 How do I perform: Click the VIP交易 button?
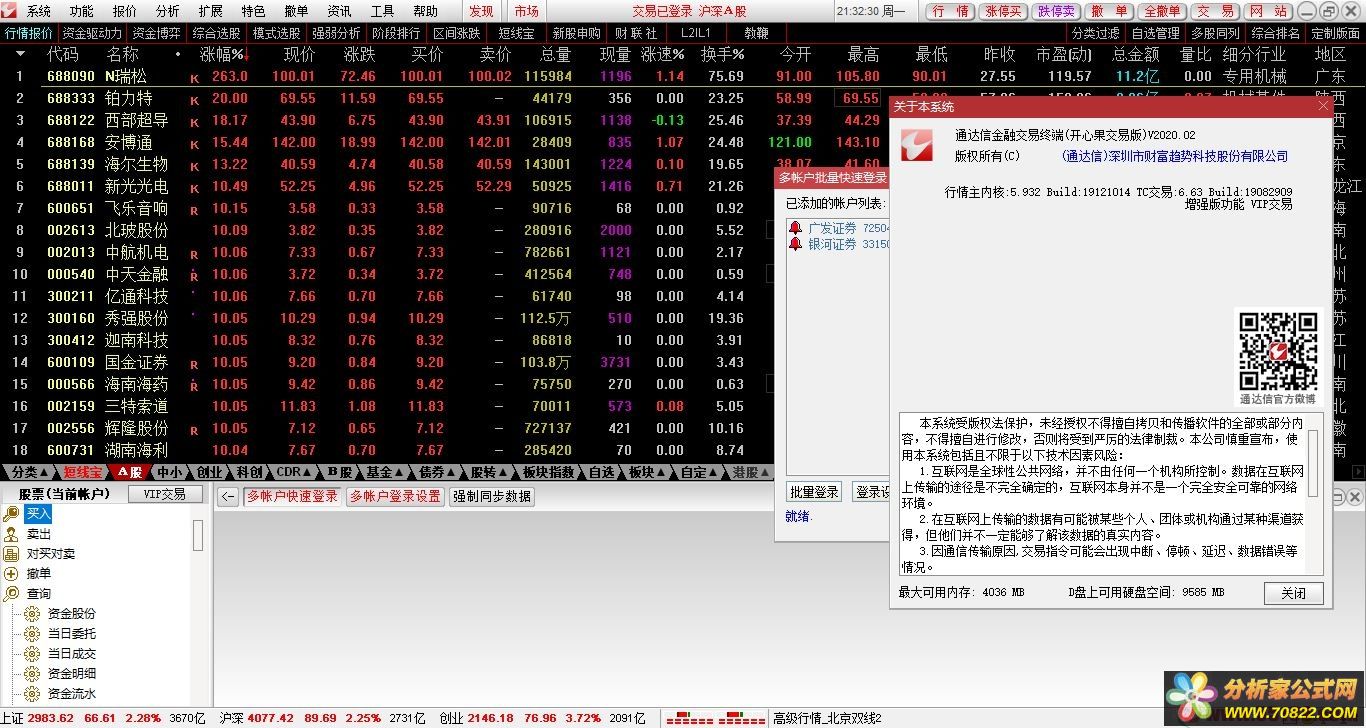[x=165, y=494]
